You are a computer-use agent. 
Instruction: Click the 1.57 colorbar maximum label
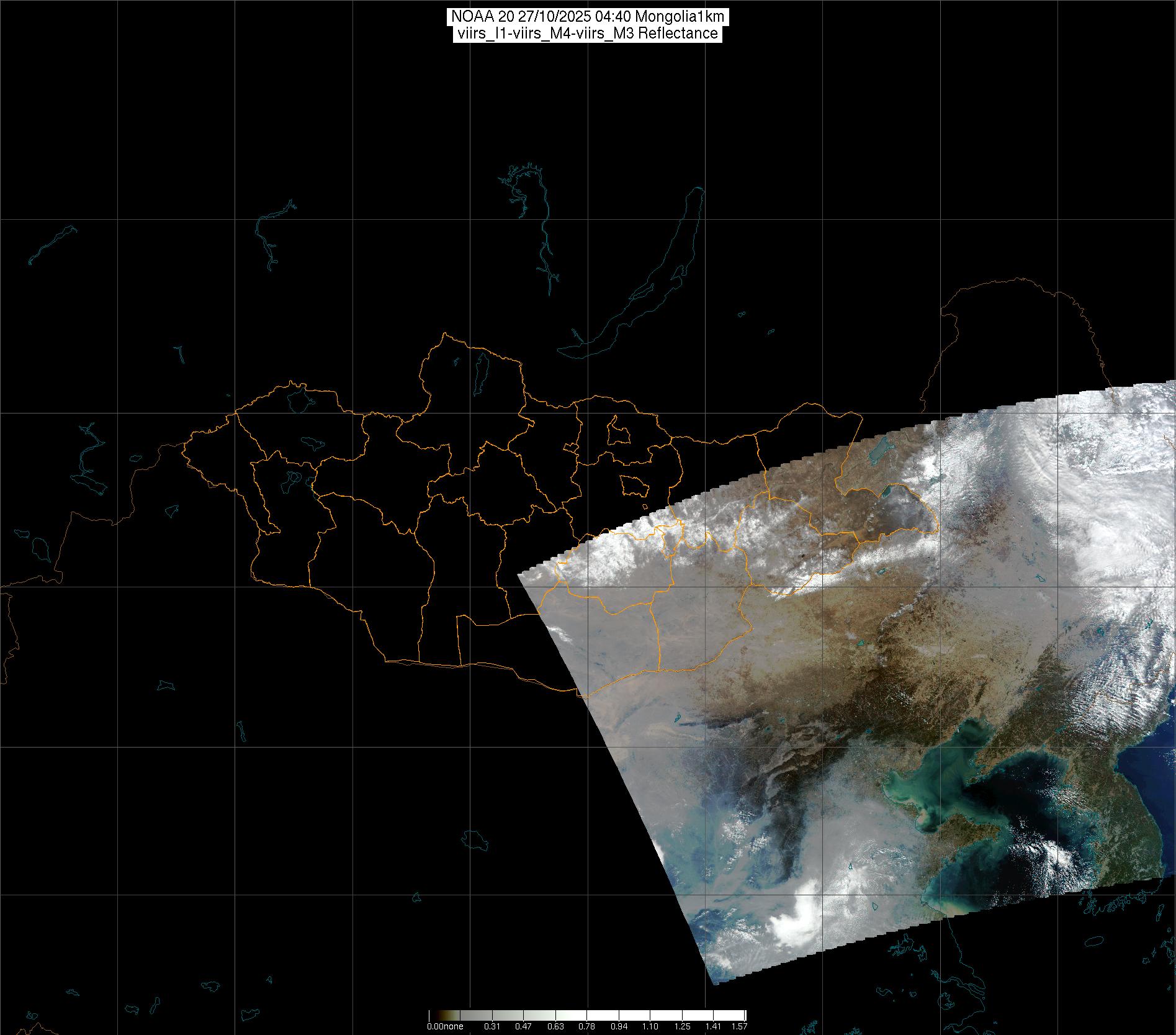[739, 1026]
